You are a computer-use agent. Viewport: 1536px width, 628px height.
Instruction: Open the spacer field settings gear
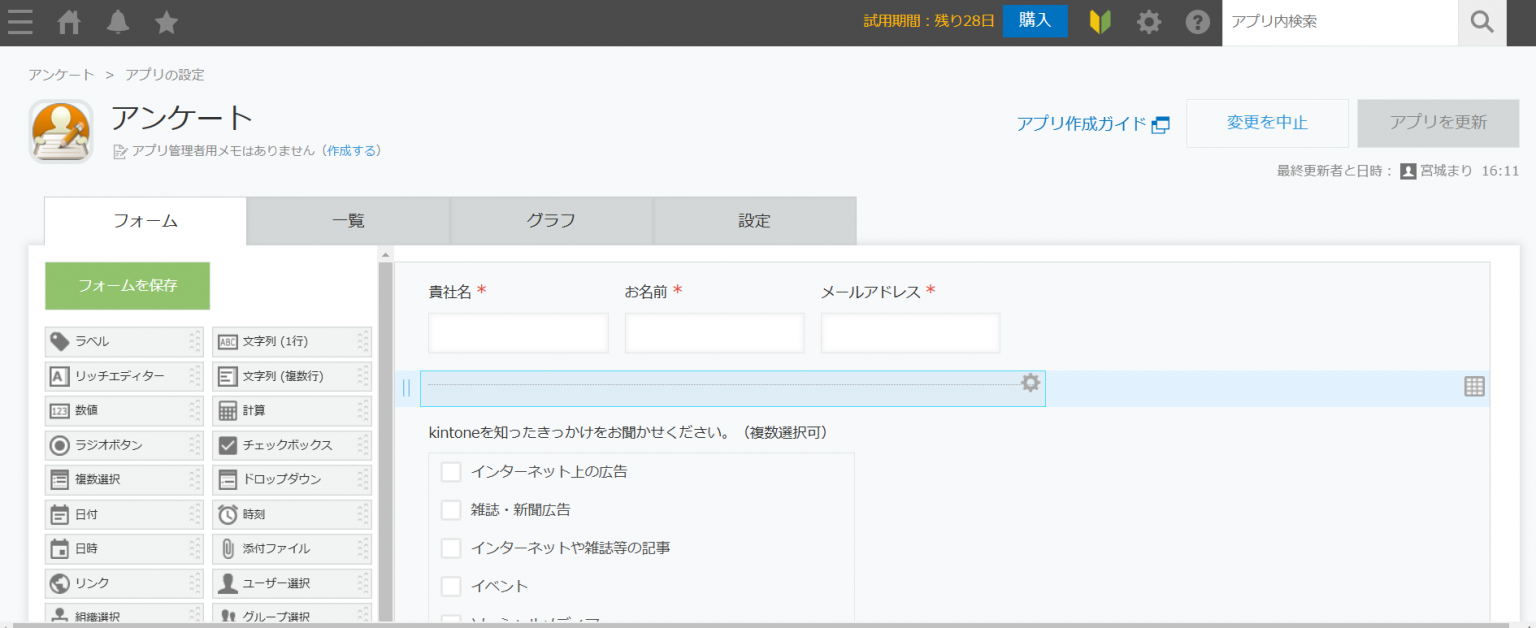point(1030,383)
